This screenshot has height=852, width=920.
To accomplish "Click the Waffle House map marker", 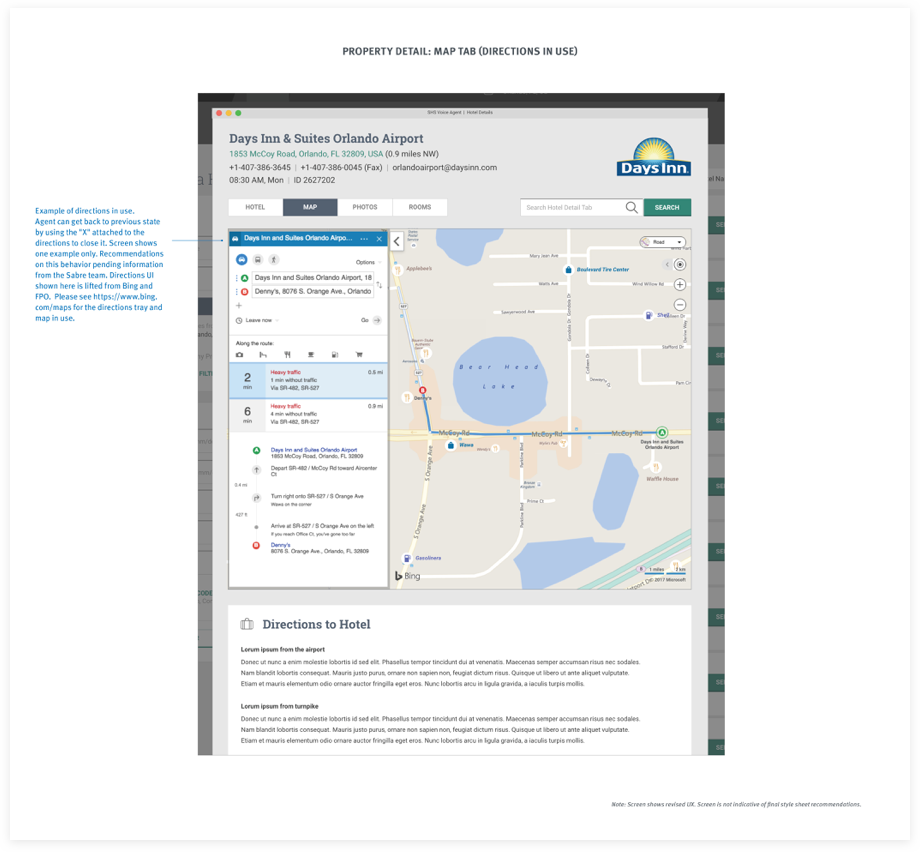I will 656,467.
